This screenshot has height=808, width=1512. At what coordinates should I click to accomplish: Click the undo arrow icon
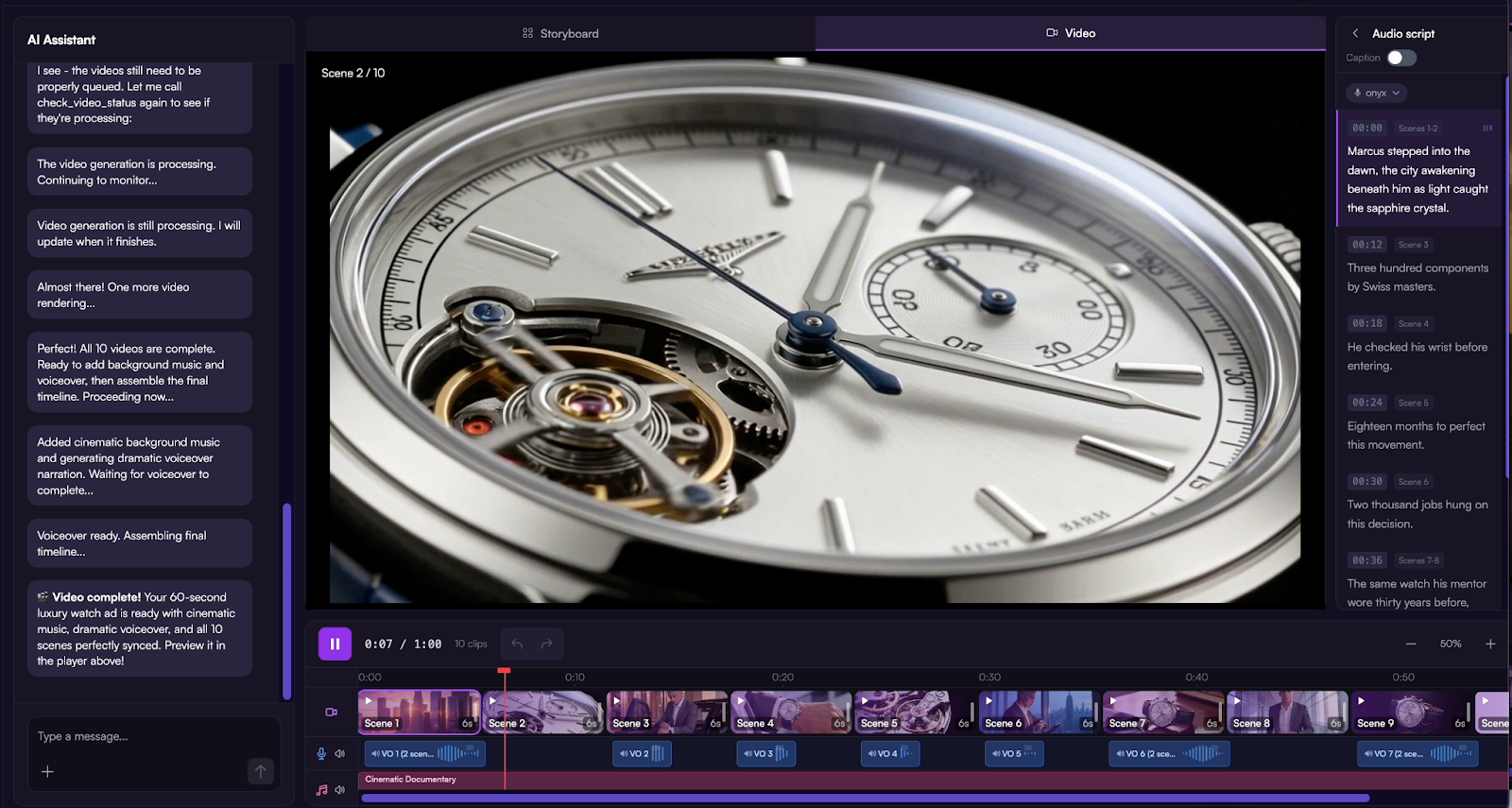517,644
